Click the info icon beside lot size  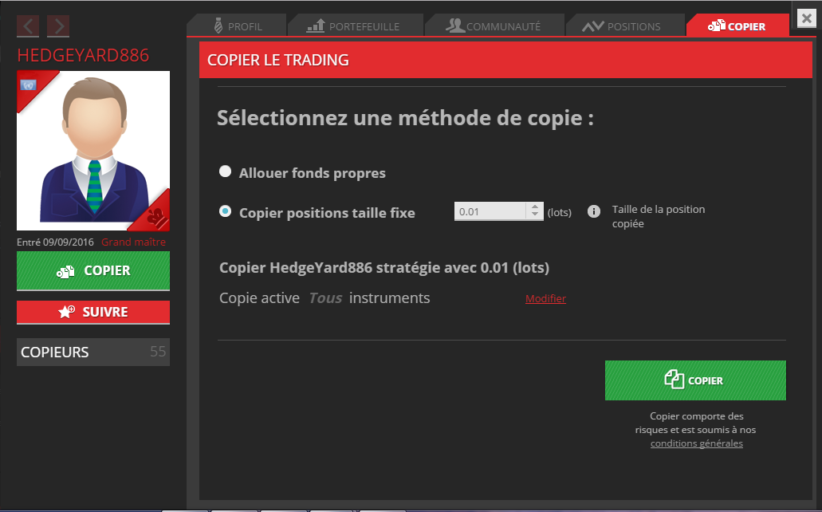point(593,211)
